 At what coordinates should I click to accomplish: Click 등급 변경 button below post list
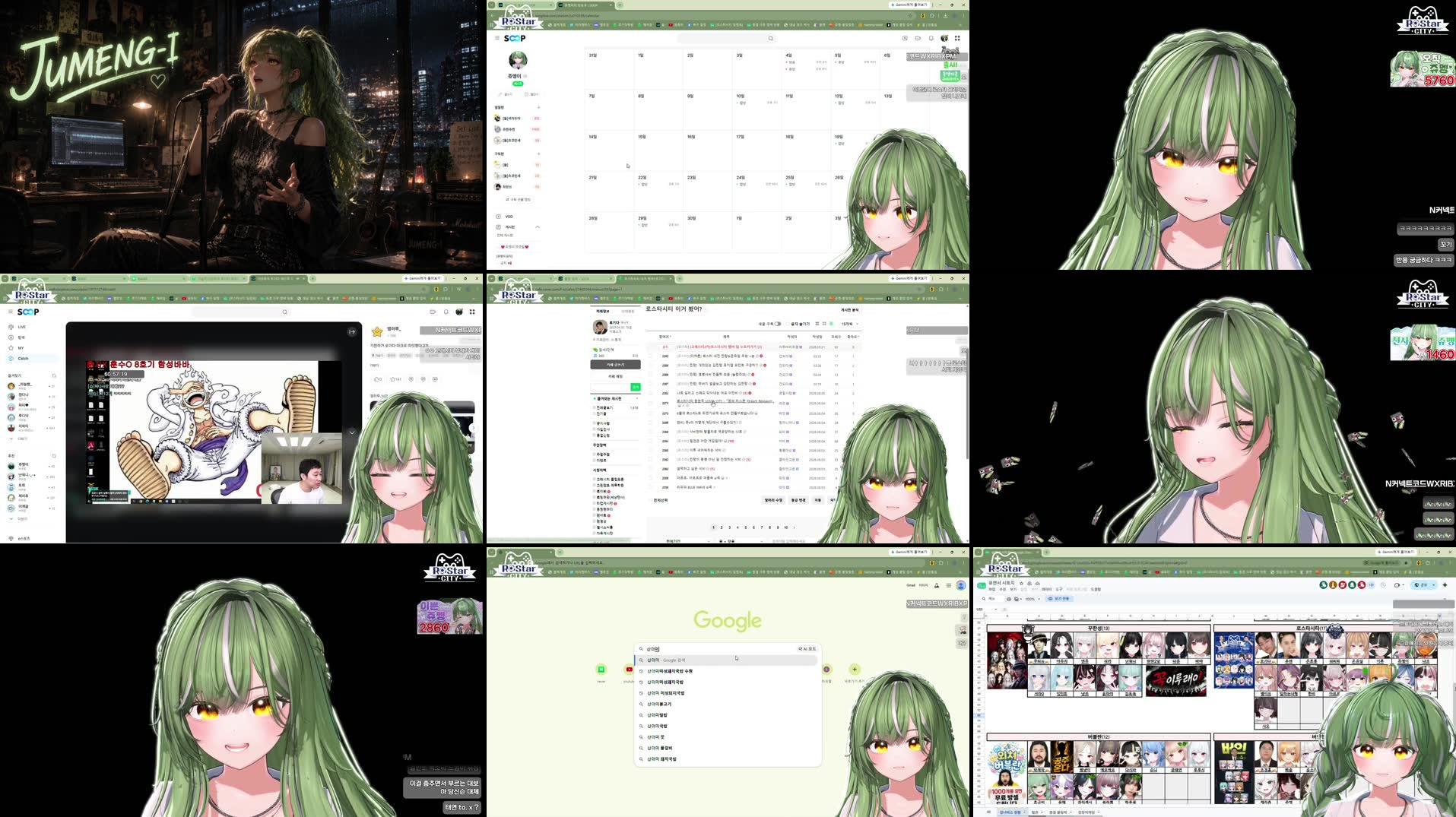point(798,500)
